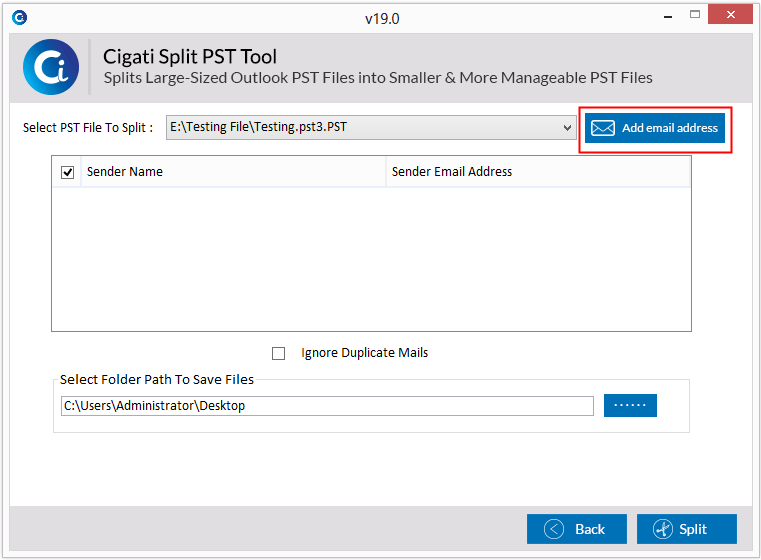Open the PST file path dropdown
This screenshot has width=761, height=560.
click(x=371, y=127)
